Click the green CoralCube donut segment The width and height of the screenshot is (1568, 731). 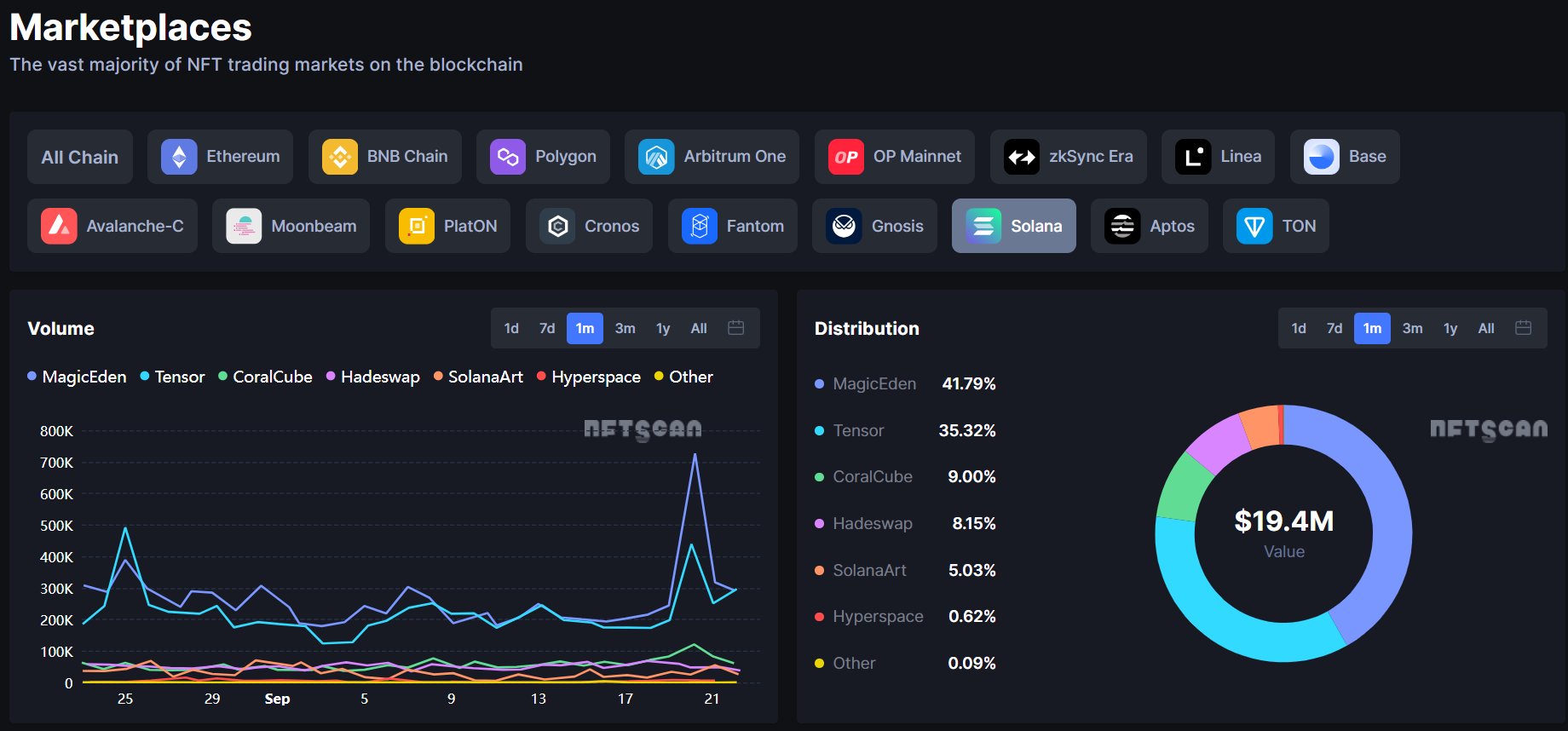click(x=1183, y=489)
